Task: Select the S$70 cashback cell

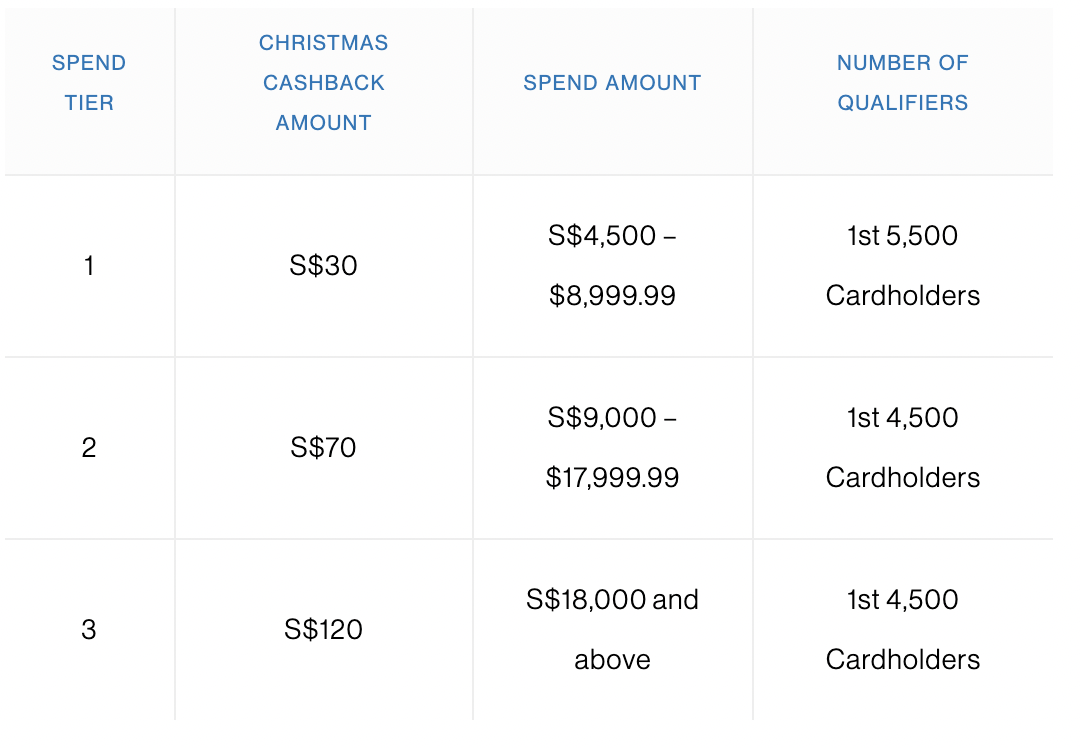Action: (324, 448)
